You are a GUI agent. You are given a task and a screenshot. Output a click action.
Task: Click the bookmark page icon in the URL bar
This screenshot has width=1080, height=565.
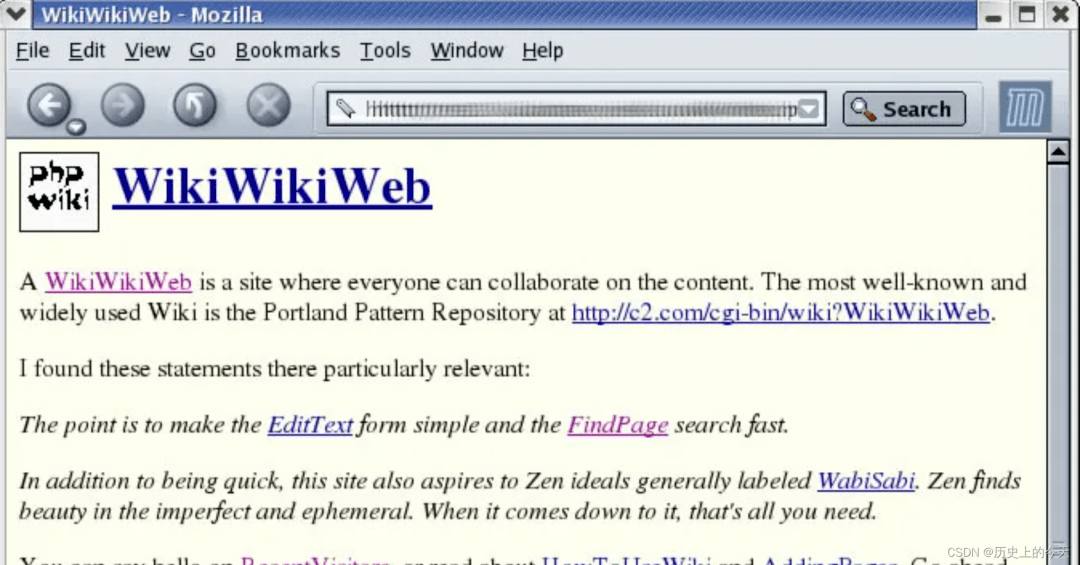[346, 108]
